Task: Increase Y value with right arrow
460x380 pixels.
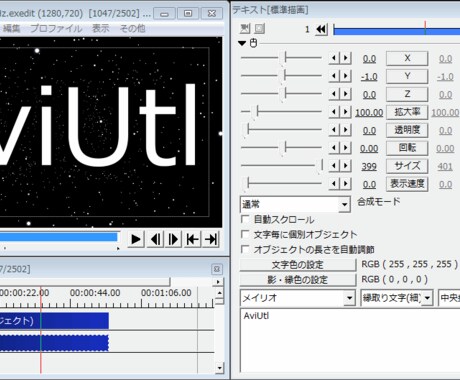Action: [x=346, y=76]
